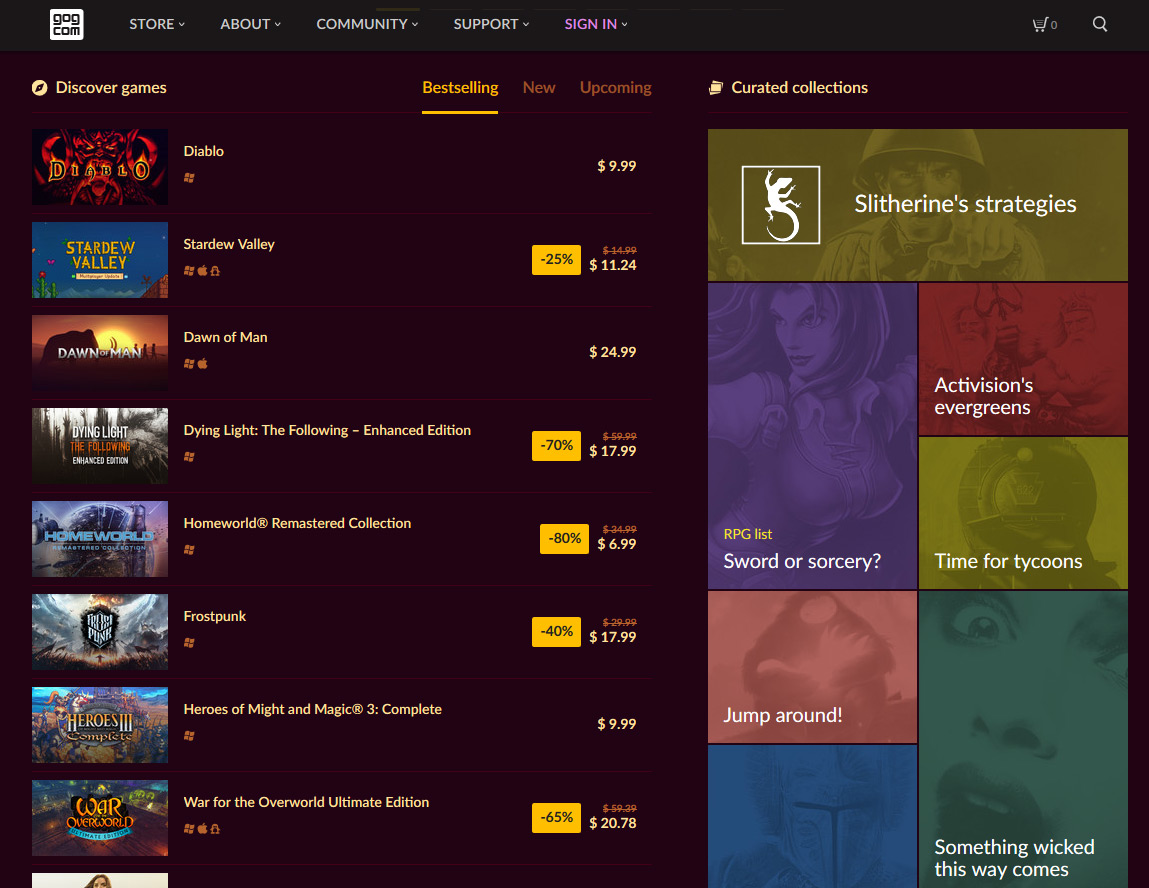Click the Windows icon under Diablo
1149x888 pixels.
pyautogui.click(x=189, y=177)
